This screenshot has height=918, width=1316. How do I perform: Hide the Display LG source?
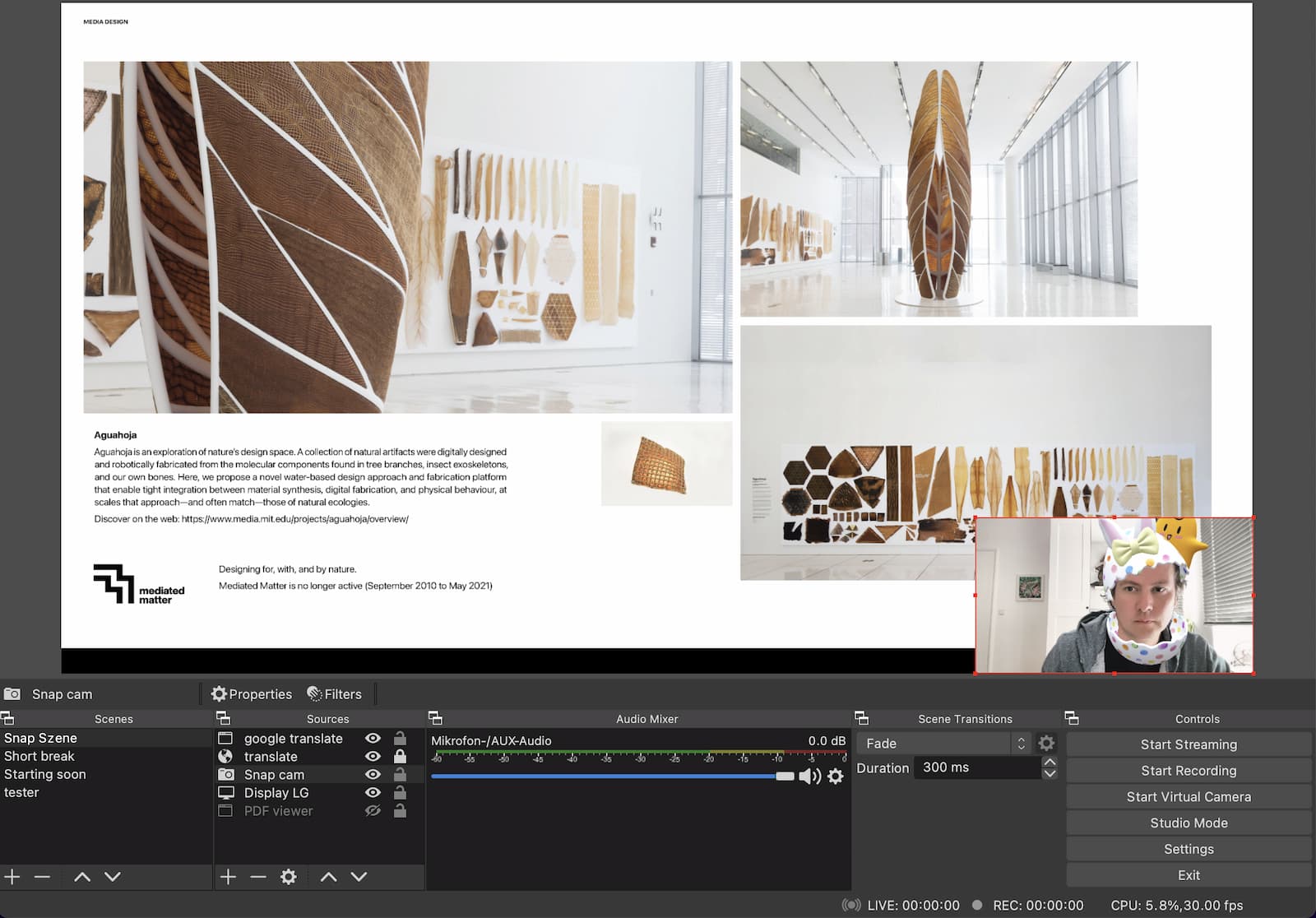(x=373, y=793)
